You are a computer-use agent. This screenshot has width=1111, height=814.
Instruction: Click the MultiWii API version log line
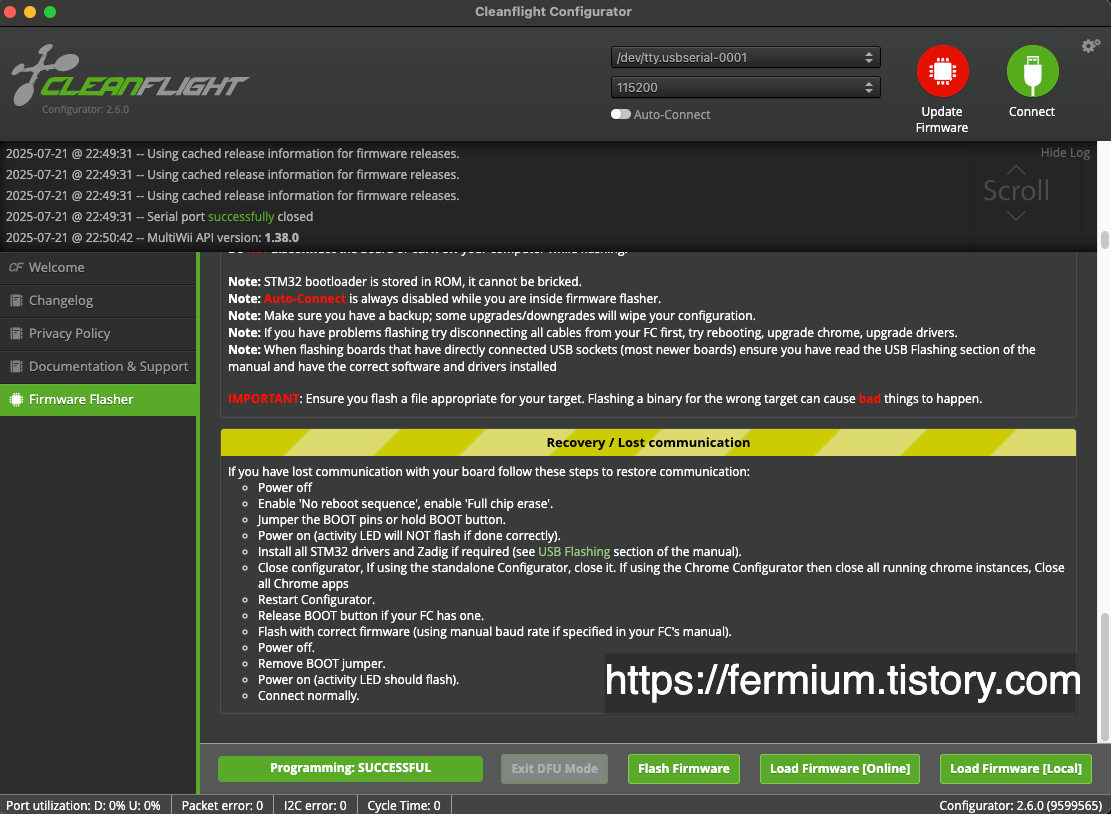[x=152, y=237]
